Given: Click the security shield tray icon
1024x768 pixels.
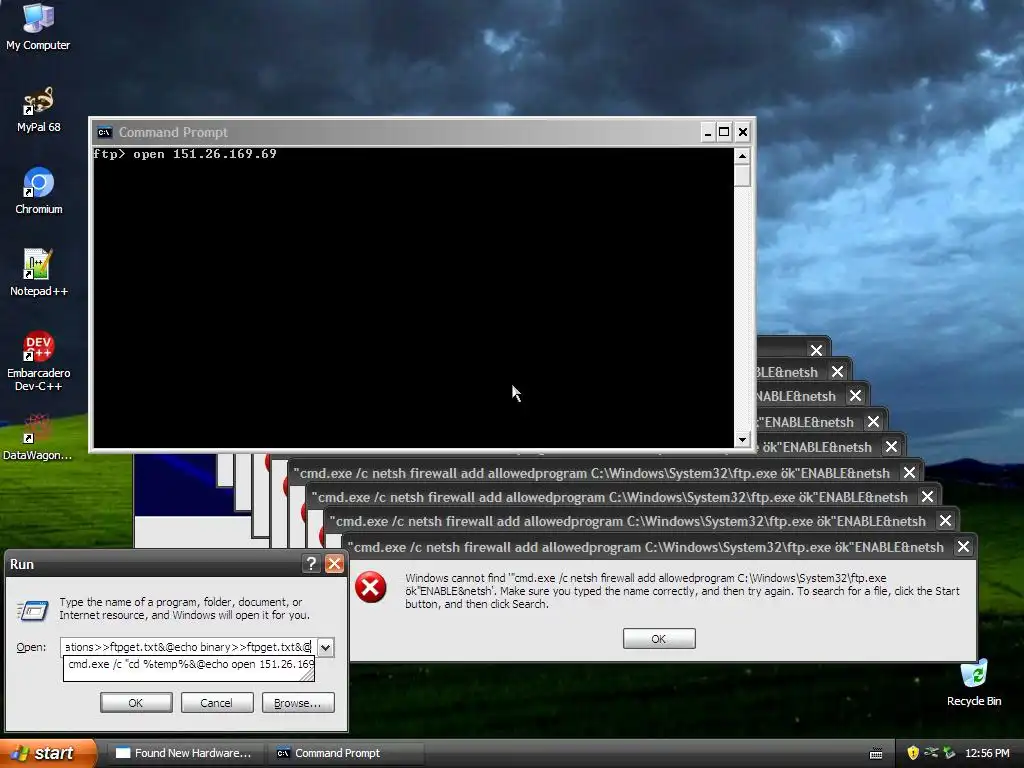Looking at the screenshot, I should click(912, 753).
